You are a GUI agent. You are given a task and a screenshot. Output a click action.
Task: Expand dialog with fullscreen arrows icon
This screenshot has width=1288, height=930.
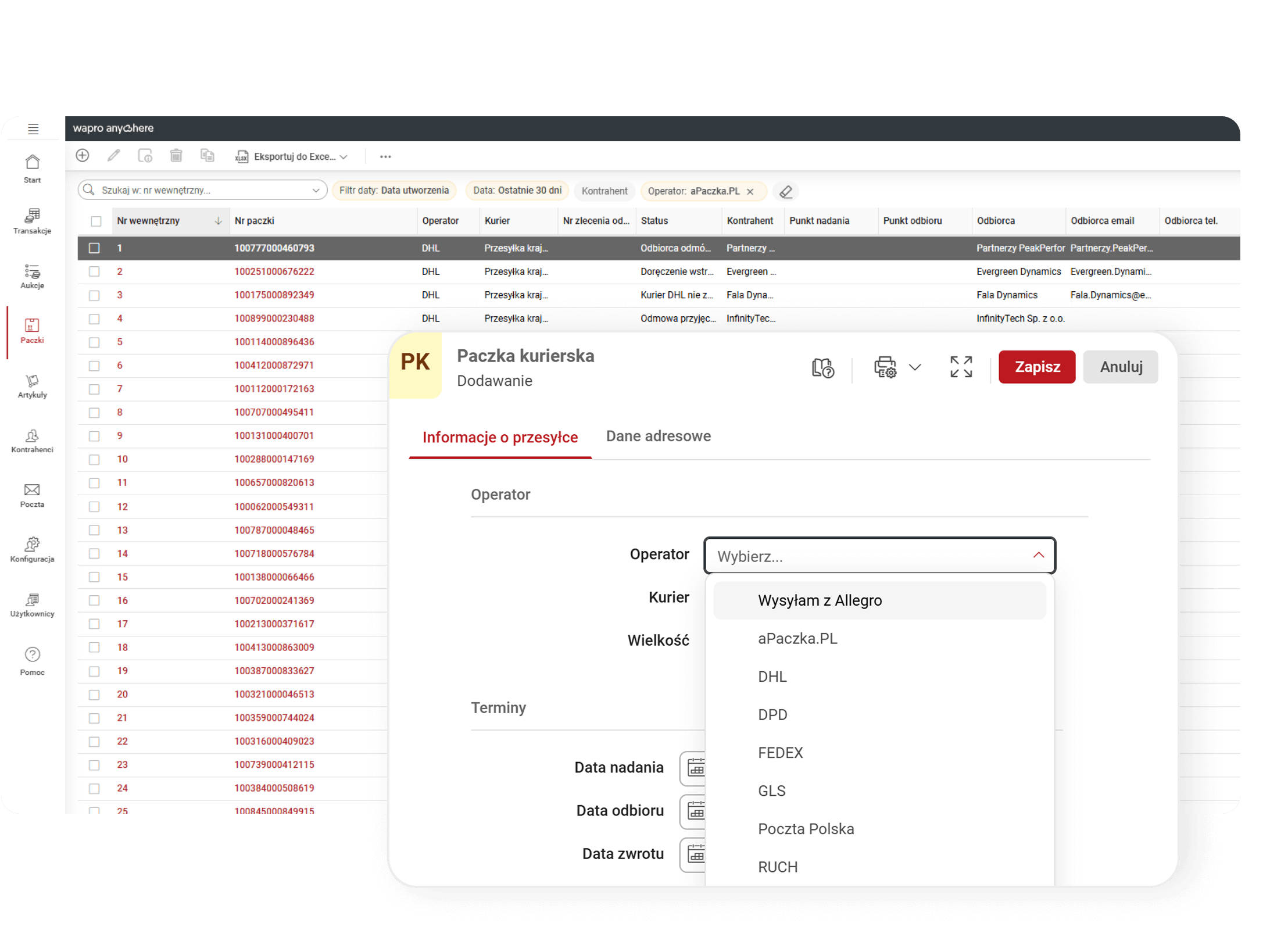[x=961, y=367]
